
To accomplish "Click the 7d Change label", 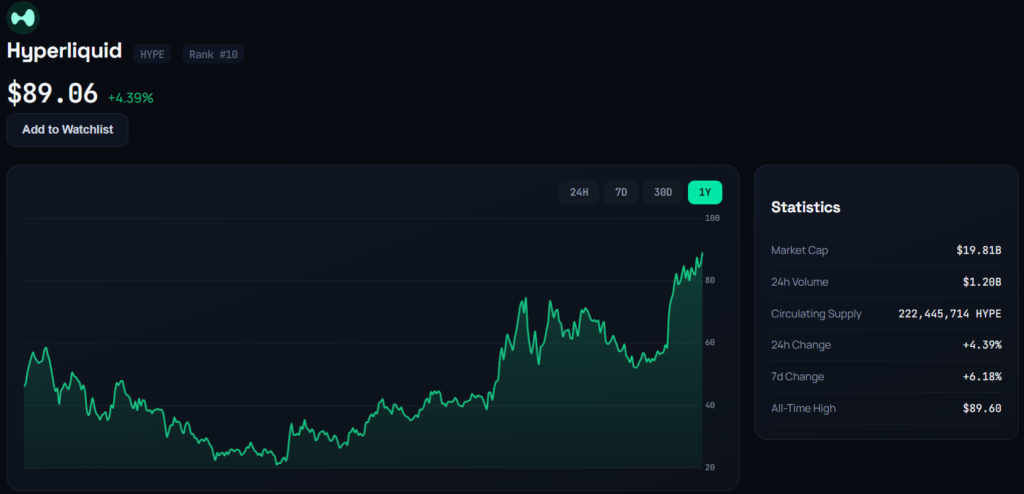I will [797, 377].
